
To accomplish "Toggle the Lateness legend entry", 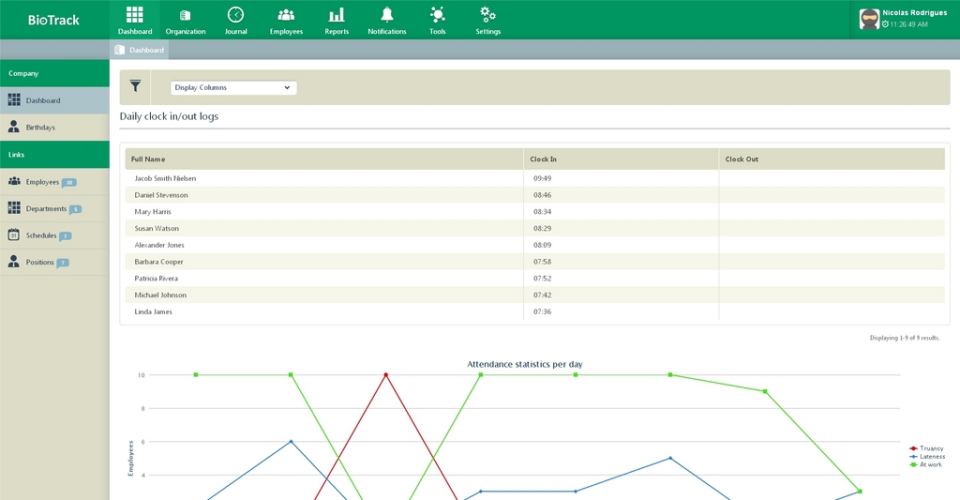I will [x=927, y=457].
